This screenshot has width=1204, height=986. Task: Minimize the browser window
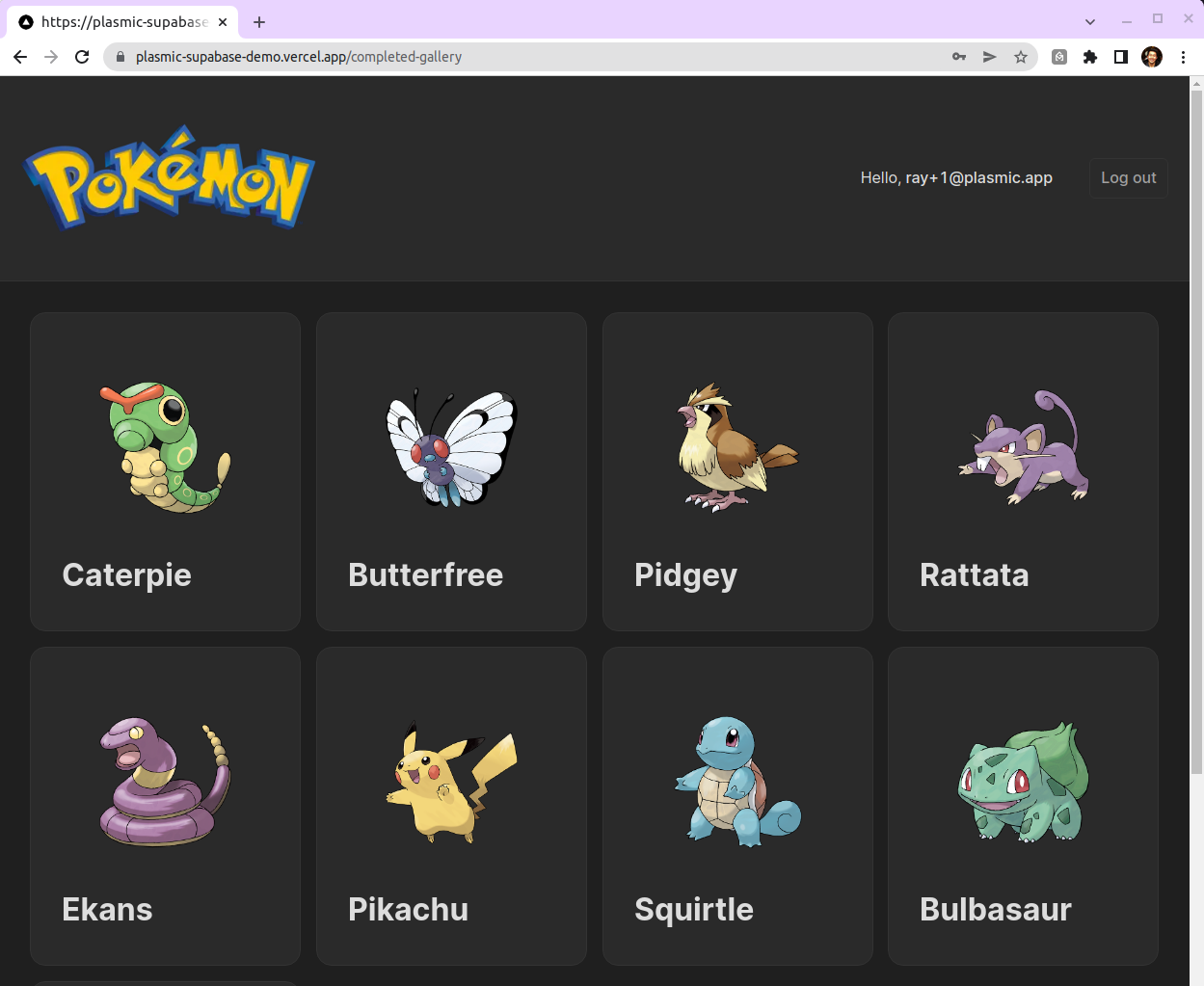pos(1126,19)
